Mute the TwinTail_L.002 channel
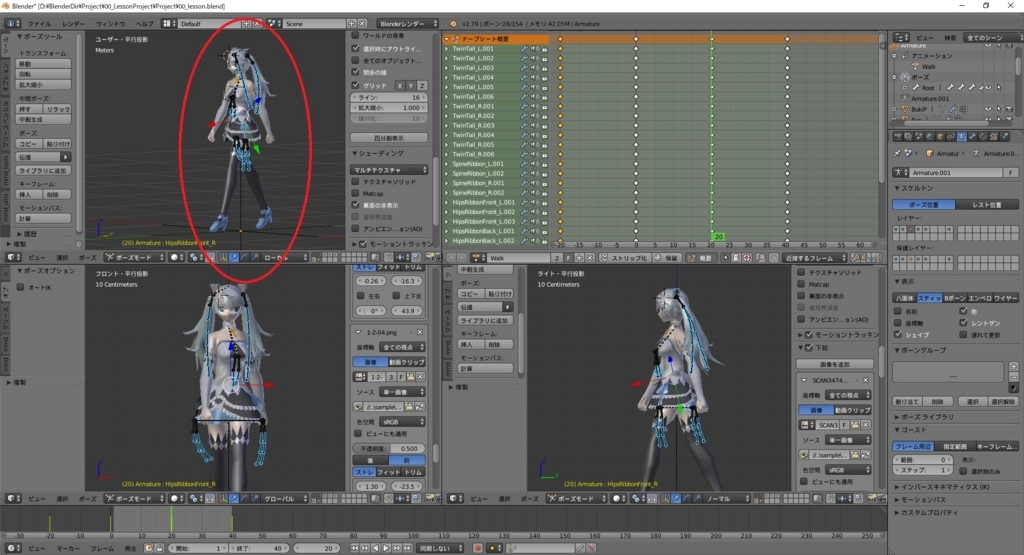1024x555 pixels. point(534,58)
